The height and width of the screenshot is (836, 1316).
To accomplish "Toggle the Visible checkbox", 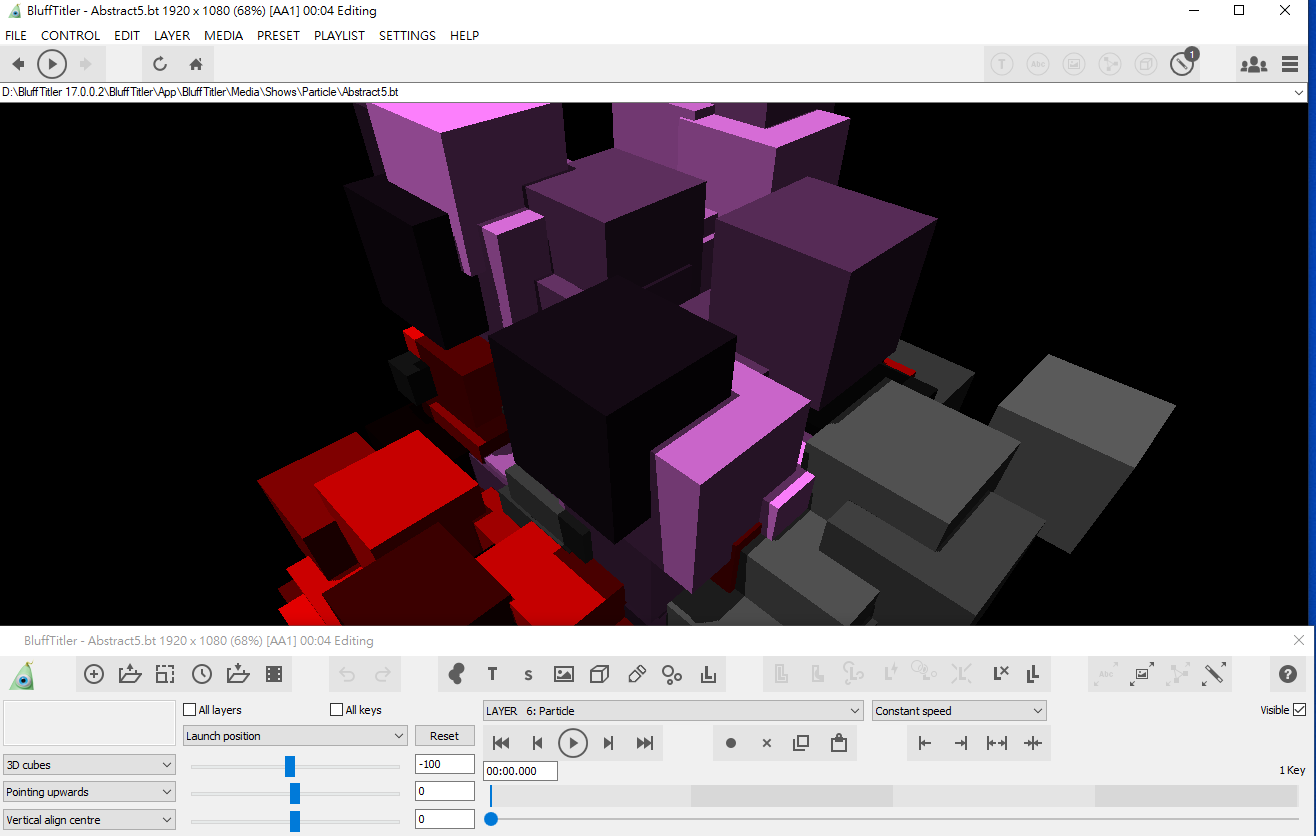I will tap(1300, 710).
